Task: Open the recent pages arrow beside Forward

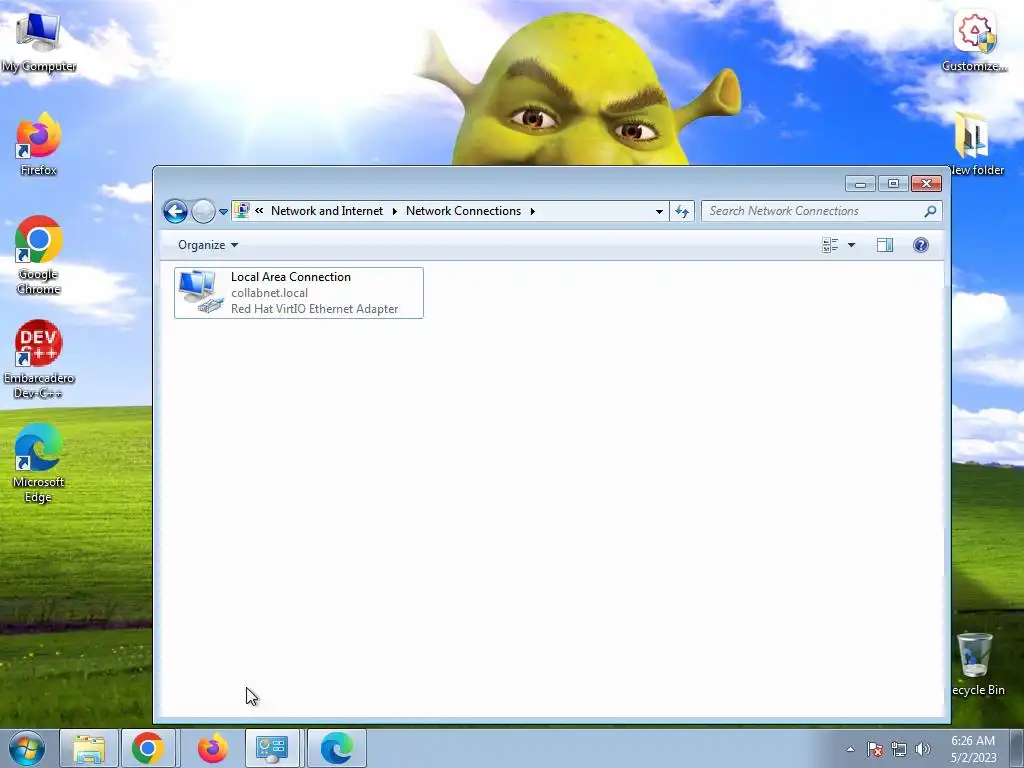Action: (223, 212)
